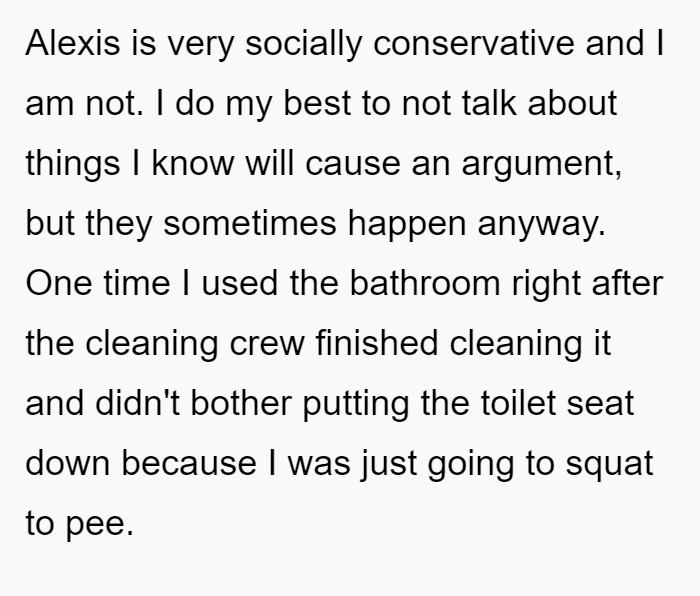Click the word 'didn't' in the seventh line

(138, 403)
